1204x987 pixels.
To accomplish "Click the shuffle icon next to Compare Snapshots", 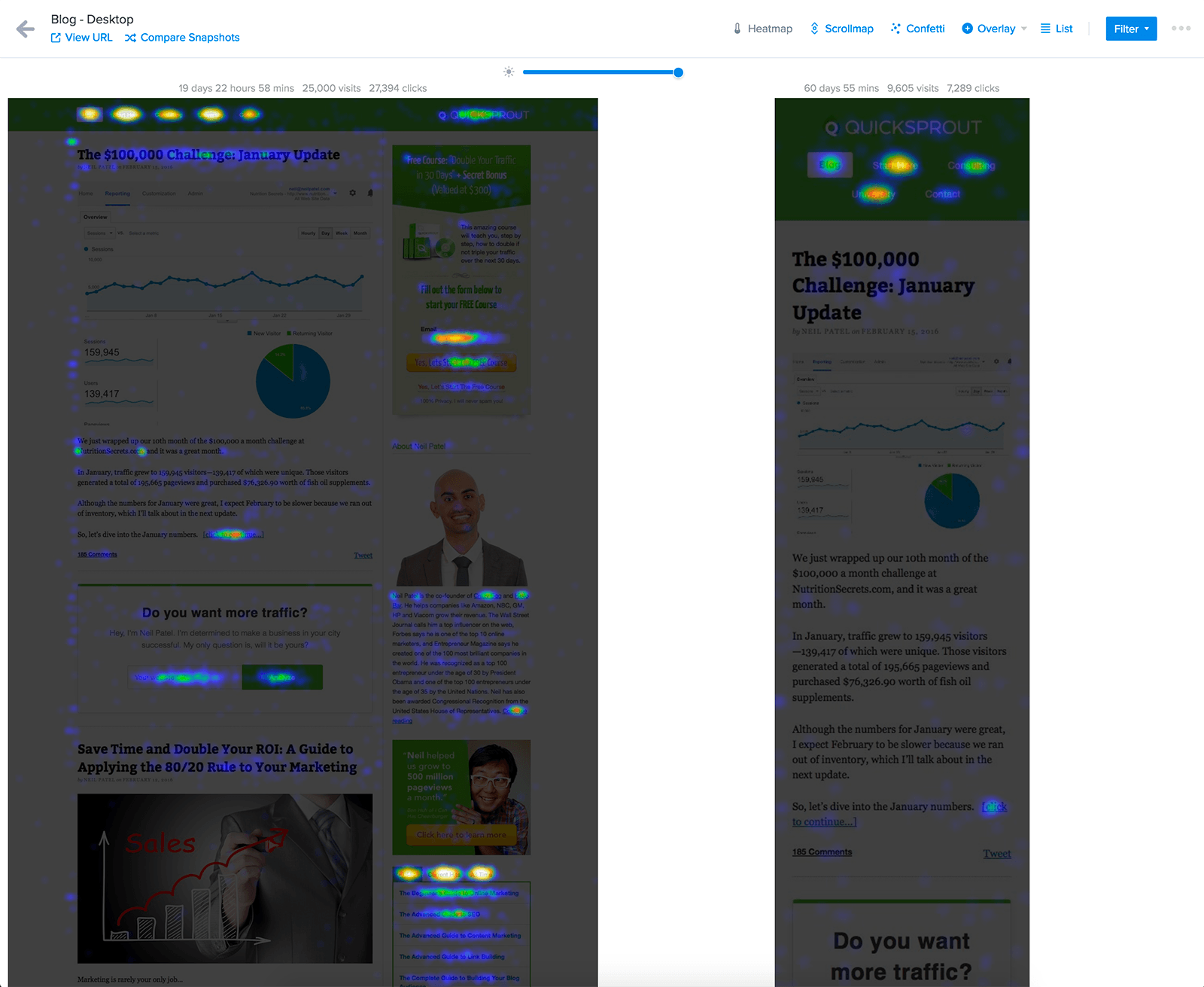I will pyautogui.click(x=131, y=37).
